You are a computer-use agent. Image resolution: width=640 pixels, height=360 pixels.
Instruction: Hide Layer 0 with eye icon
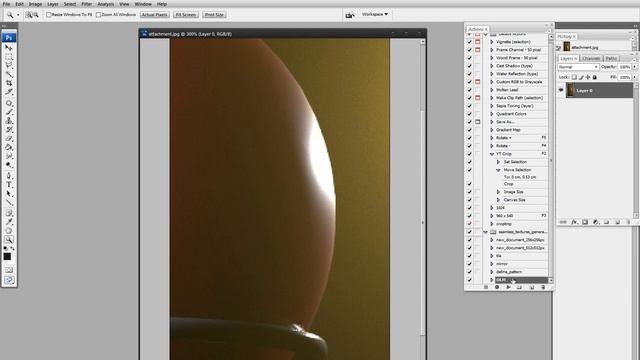tap(561, 90)
